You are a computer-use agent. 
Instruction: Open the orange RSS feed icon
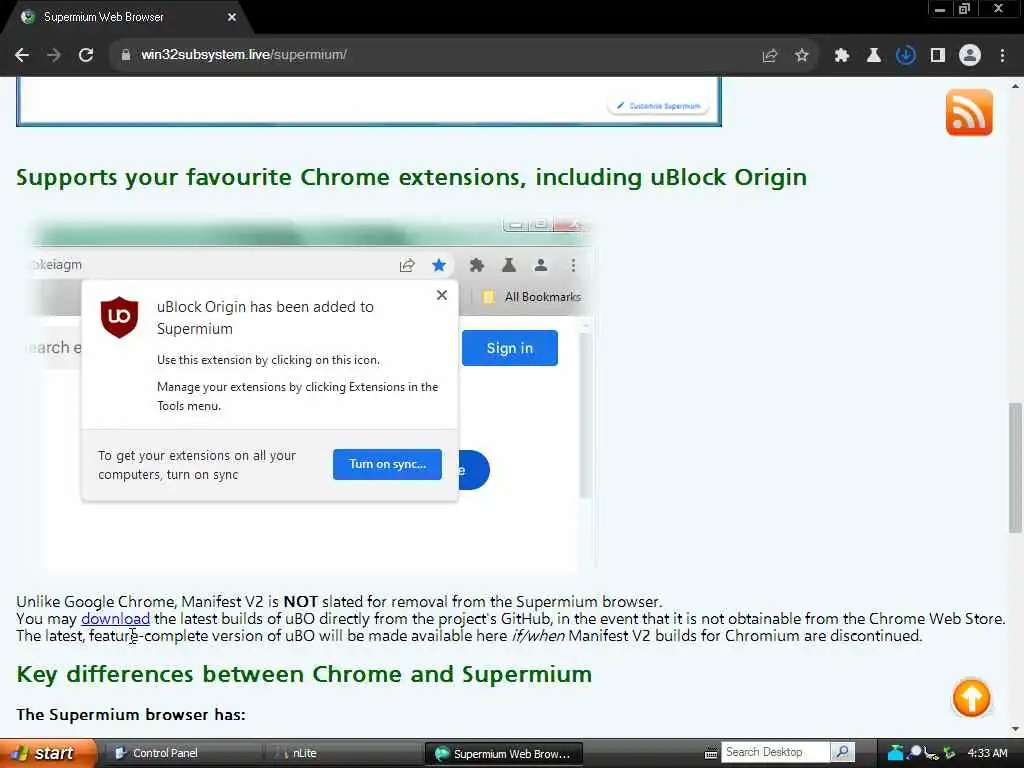click(969, 112)
